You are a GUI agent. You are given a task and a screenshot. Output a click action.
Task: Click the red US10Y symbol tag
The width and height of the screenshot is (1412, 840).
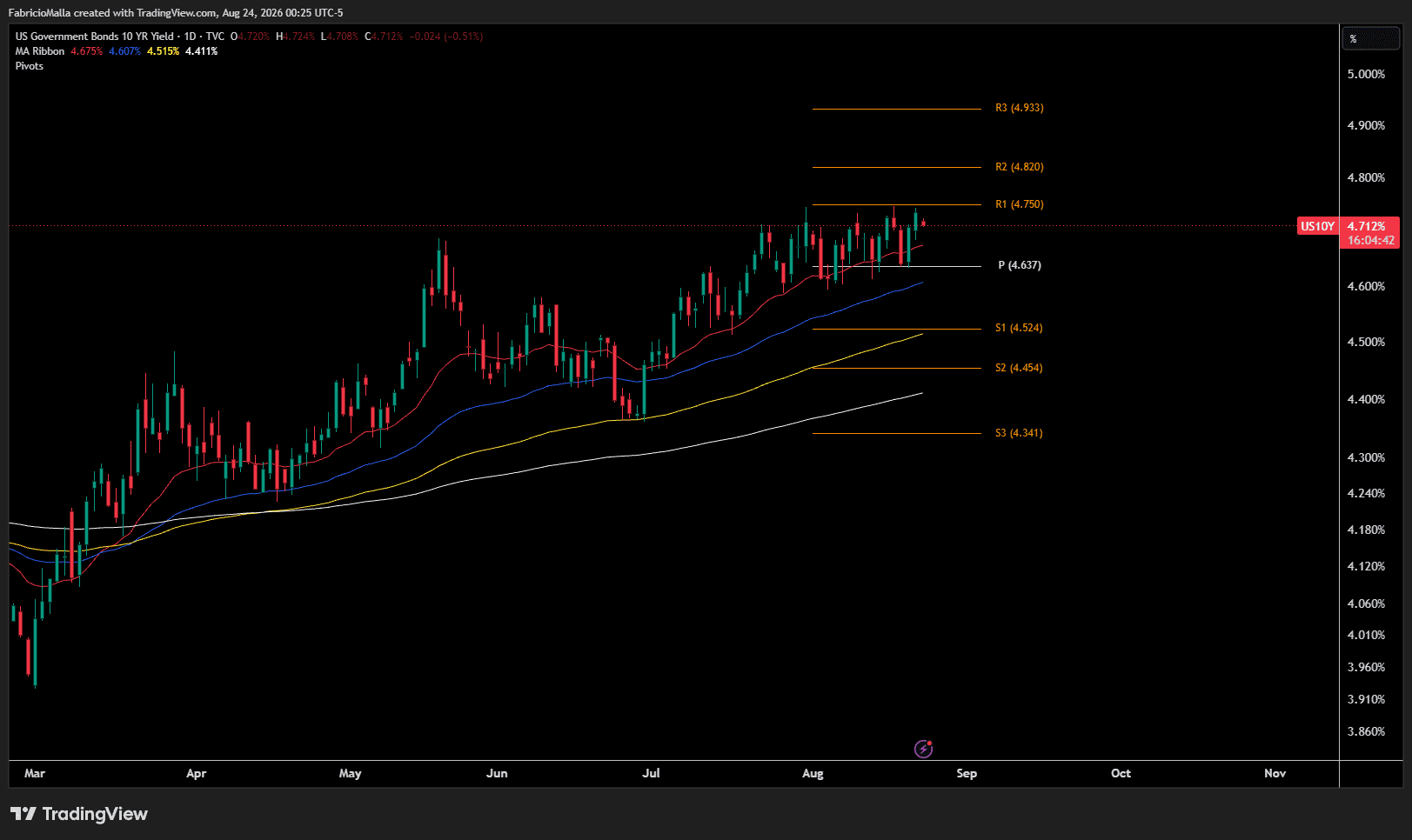point(1317,226)
